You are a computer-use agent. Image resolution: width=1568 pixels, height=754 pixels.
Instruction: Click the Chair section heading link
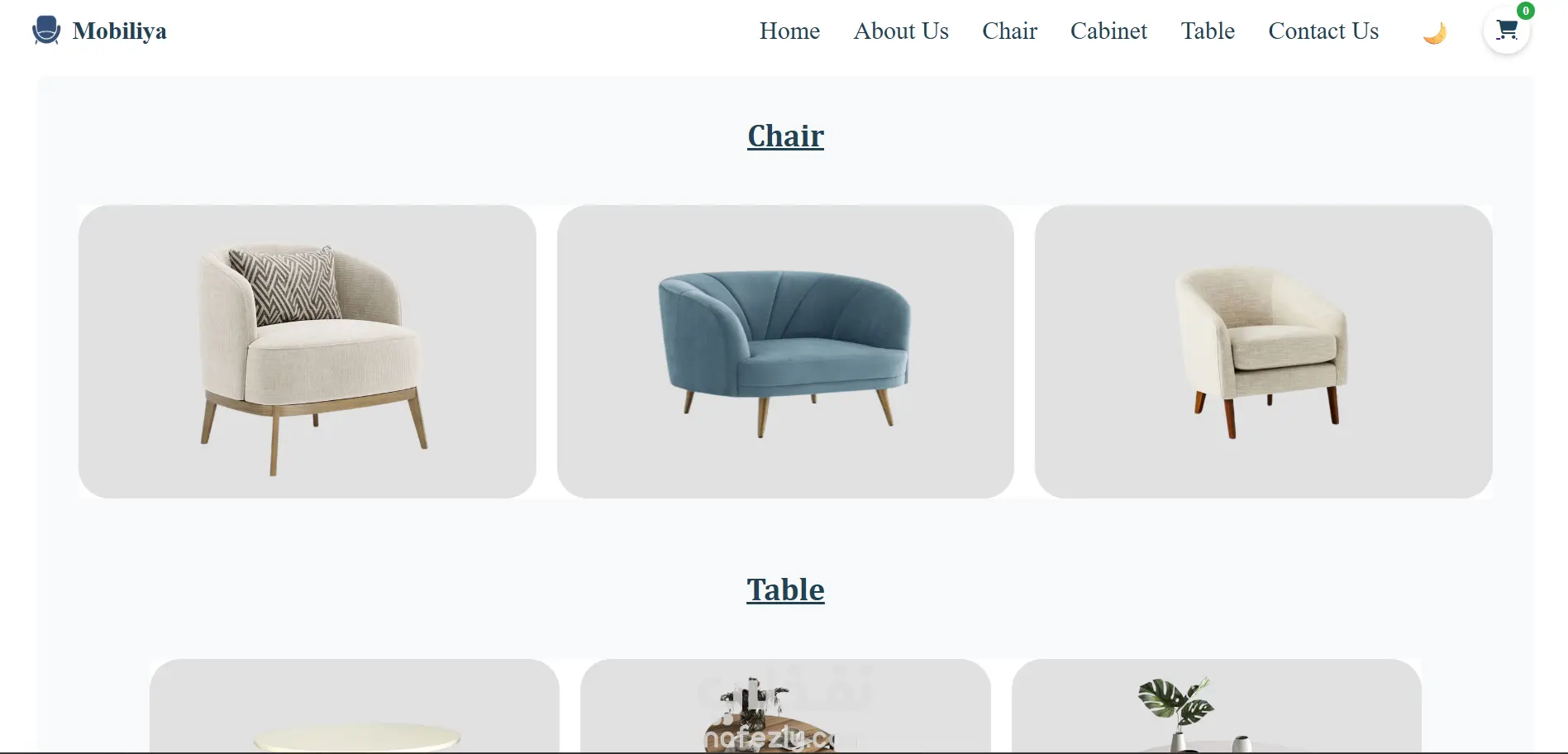pyautogui.click(x=785, y=136)
